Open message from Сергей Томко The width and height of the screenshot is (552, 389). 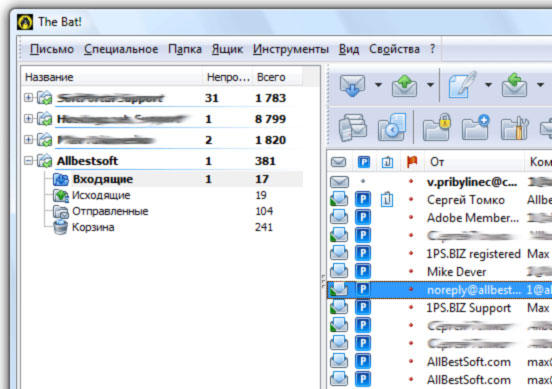click(466, 200)
